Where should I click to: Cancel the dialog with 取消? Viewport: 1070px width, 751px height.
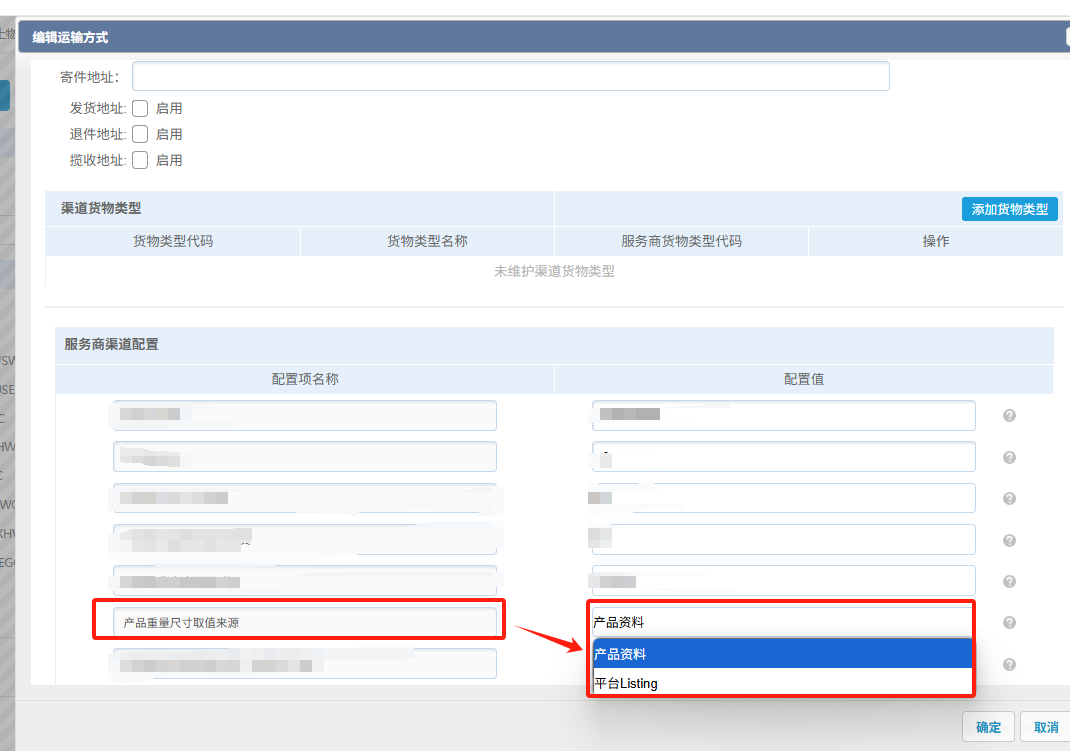click(1046, 727)
